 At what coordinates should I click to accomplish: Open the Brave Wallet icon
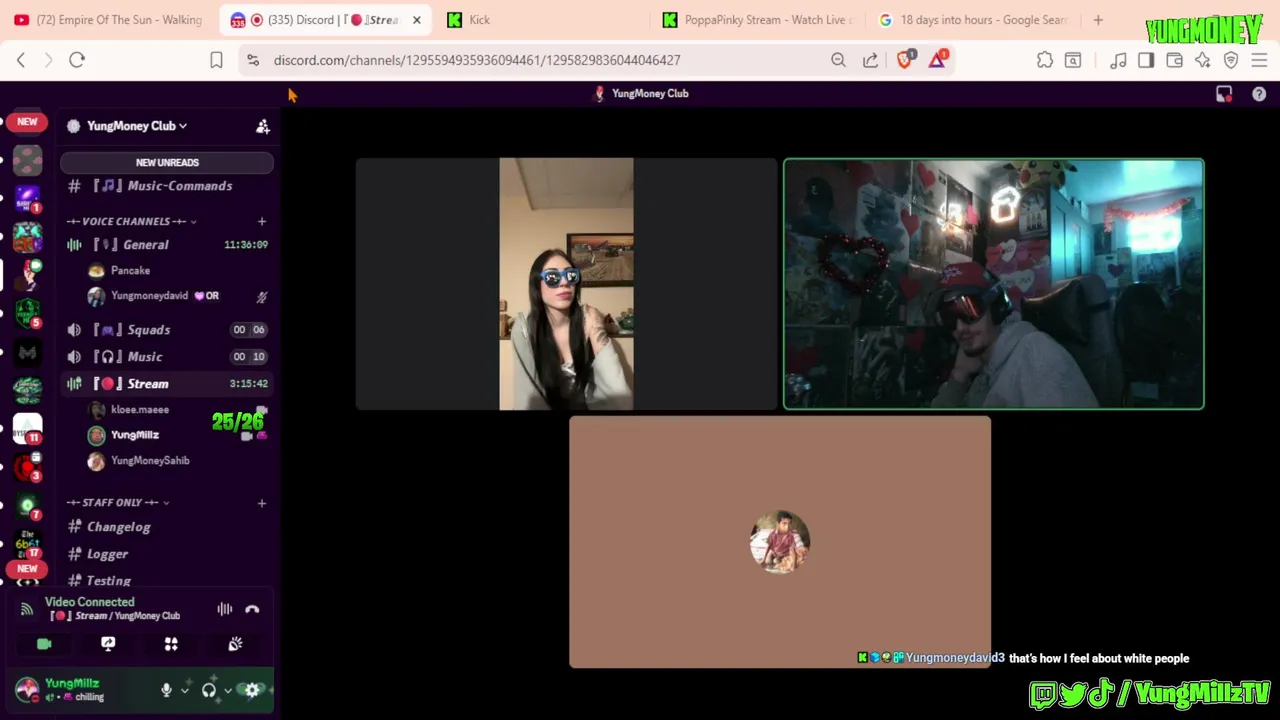1174,60
